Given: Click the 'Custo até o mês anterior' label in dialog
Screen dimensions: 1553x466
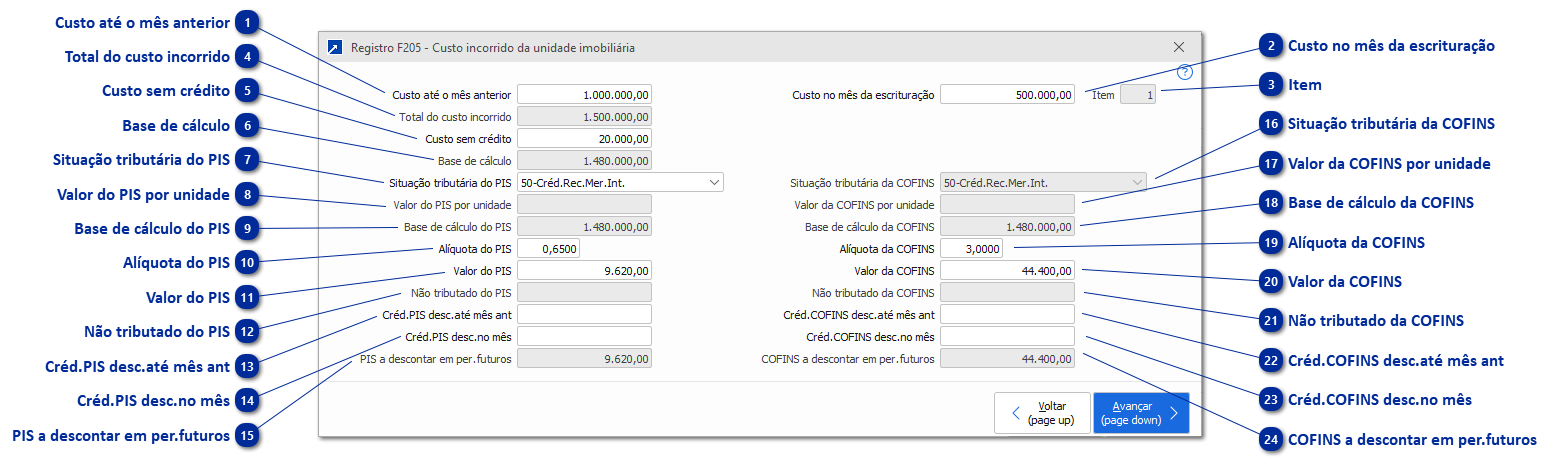Looking at the screenshot, I should pos(452,95).
